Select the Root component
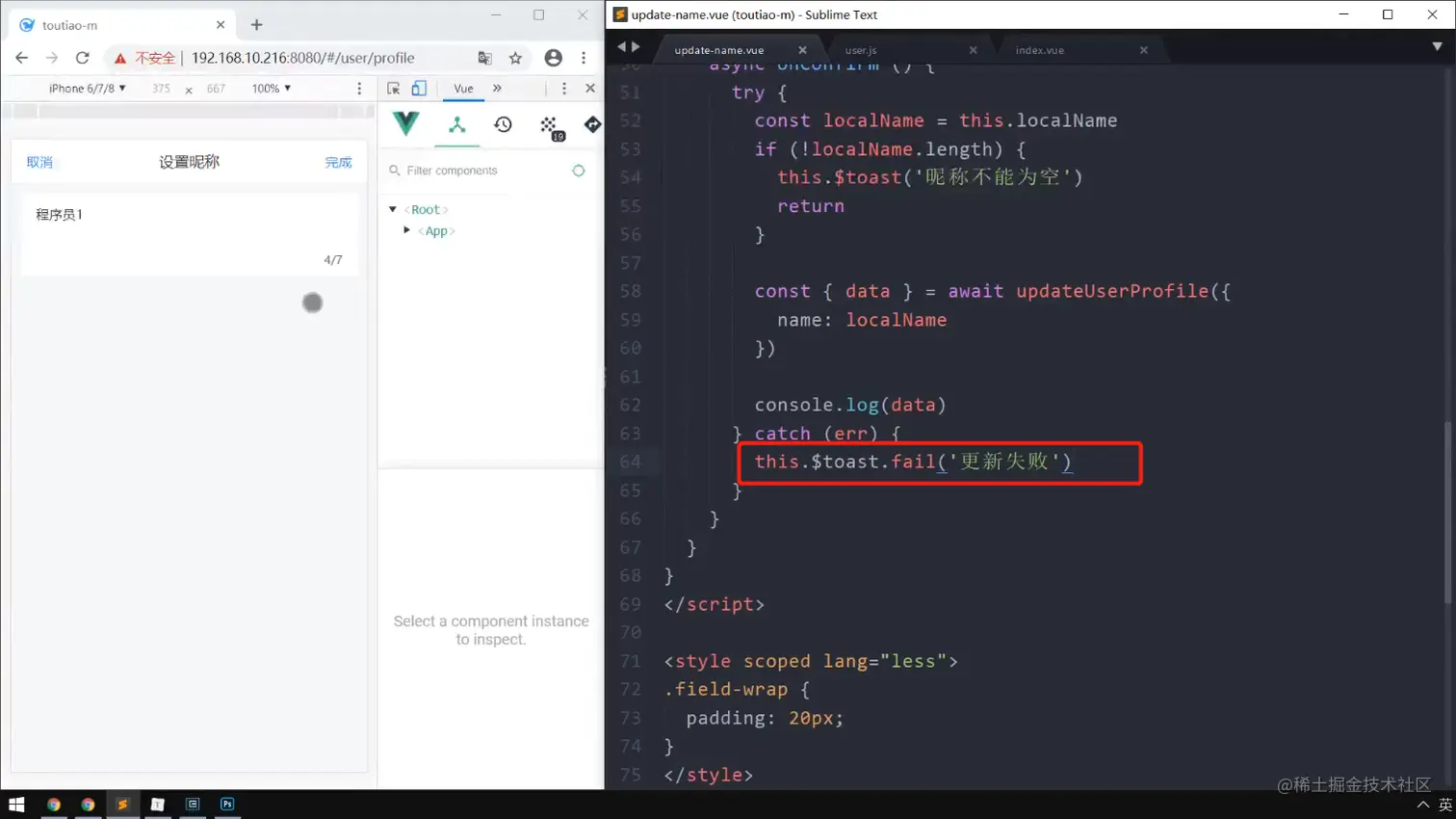 tap(426, 209)
